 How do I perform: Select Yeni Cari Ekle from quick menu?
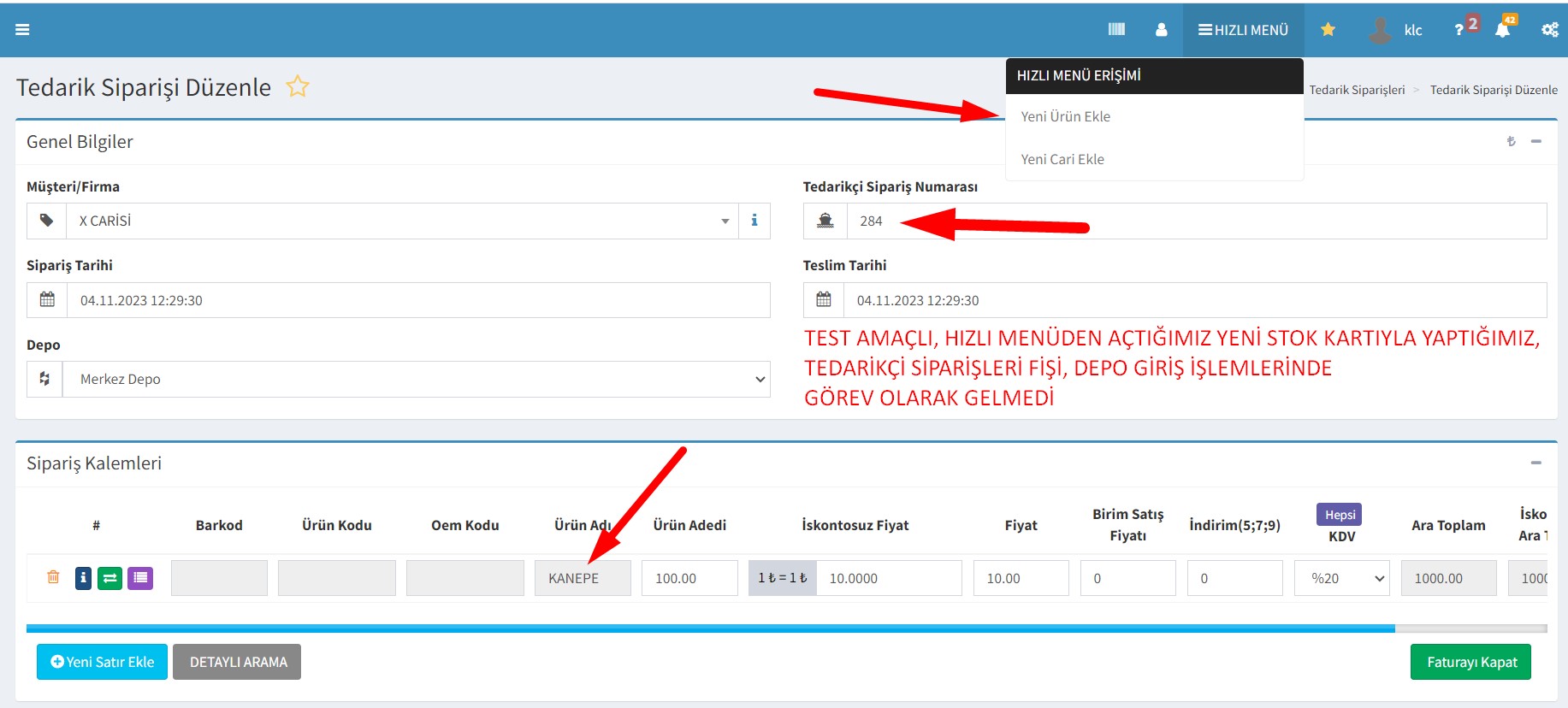click(x=1062, y=159)
